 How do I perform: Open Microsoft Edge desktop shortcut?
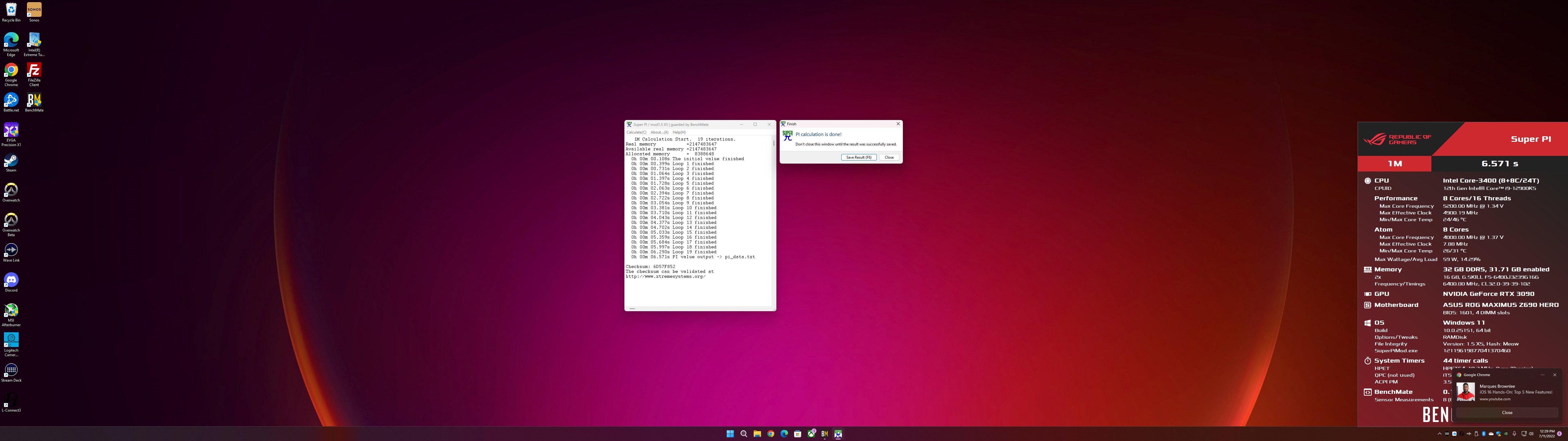point(11,44)
